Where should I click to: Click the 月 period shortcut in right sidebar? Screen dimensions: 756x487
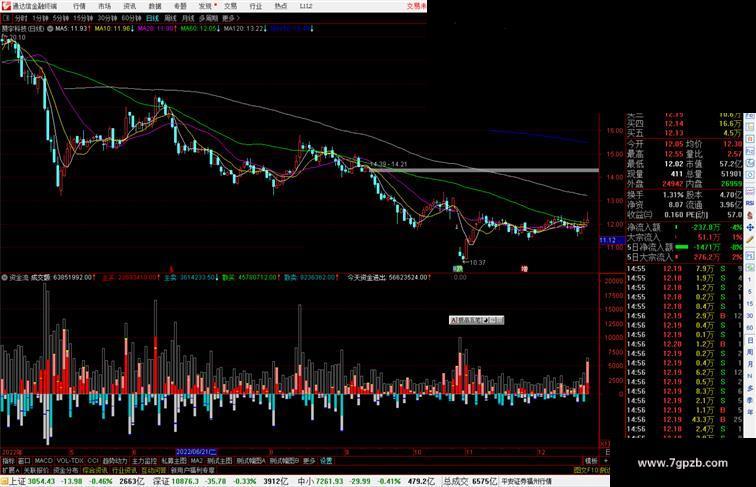click(750, 365)
